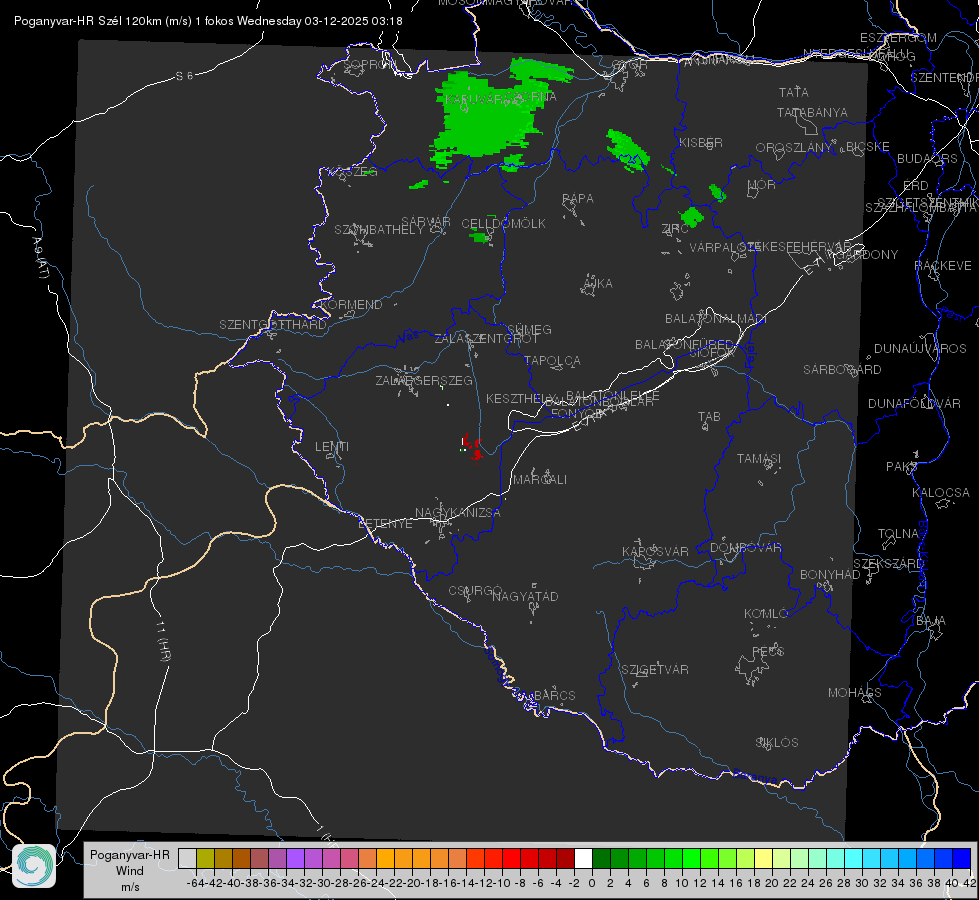Screen dimensions: 979x900
Task: Click the BAJA label
Action: (x=931, y=621)
